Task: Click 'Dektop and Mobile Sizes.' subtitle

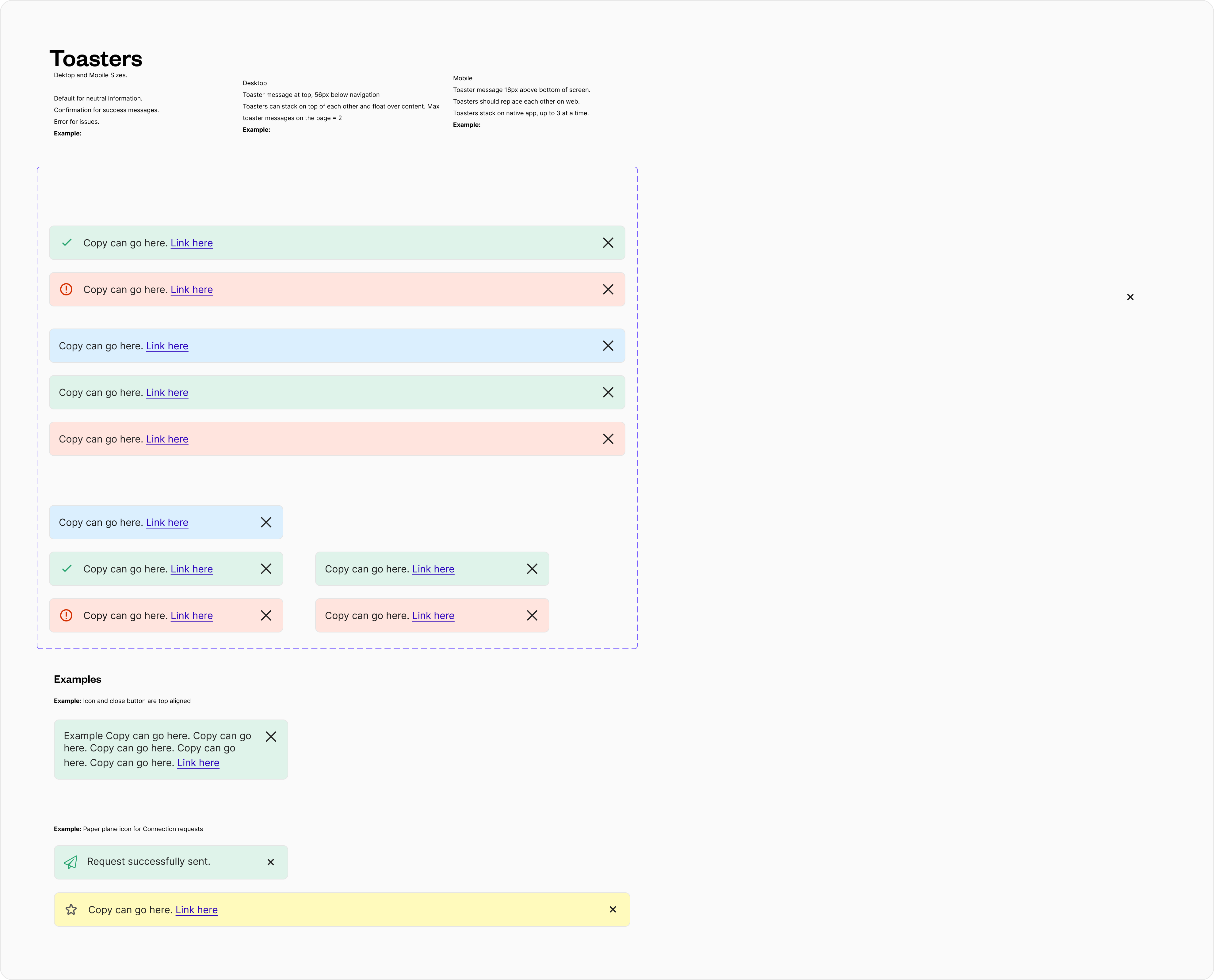Action: point(90,75)
